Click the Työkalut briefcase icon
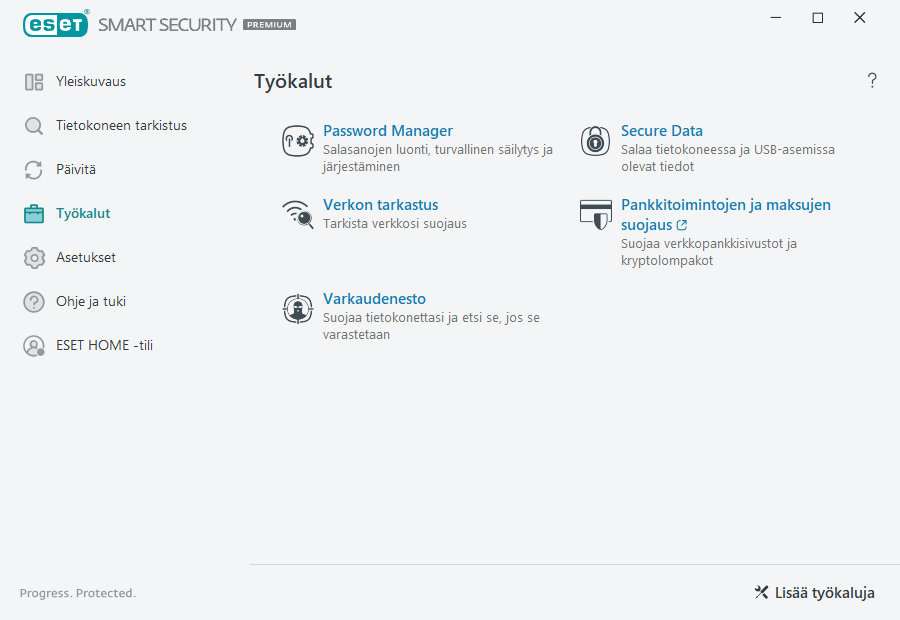The height and width of the screenshot is (620, 900). click(x=33, y=213)
